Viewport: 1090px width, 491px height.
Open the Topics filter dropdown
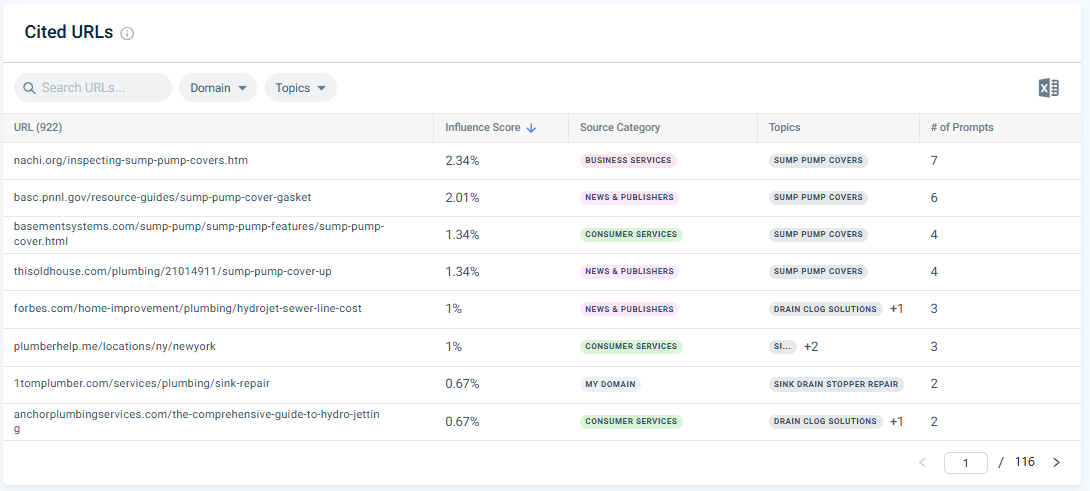(x=301, y=88)
